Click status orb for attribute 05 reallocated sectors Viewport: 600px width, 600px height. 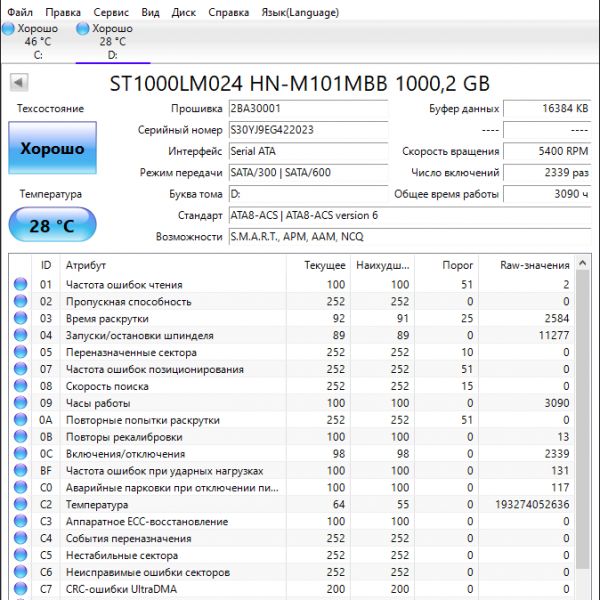[x=20, y=353]
